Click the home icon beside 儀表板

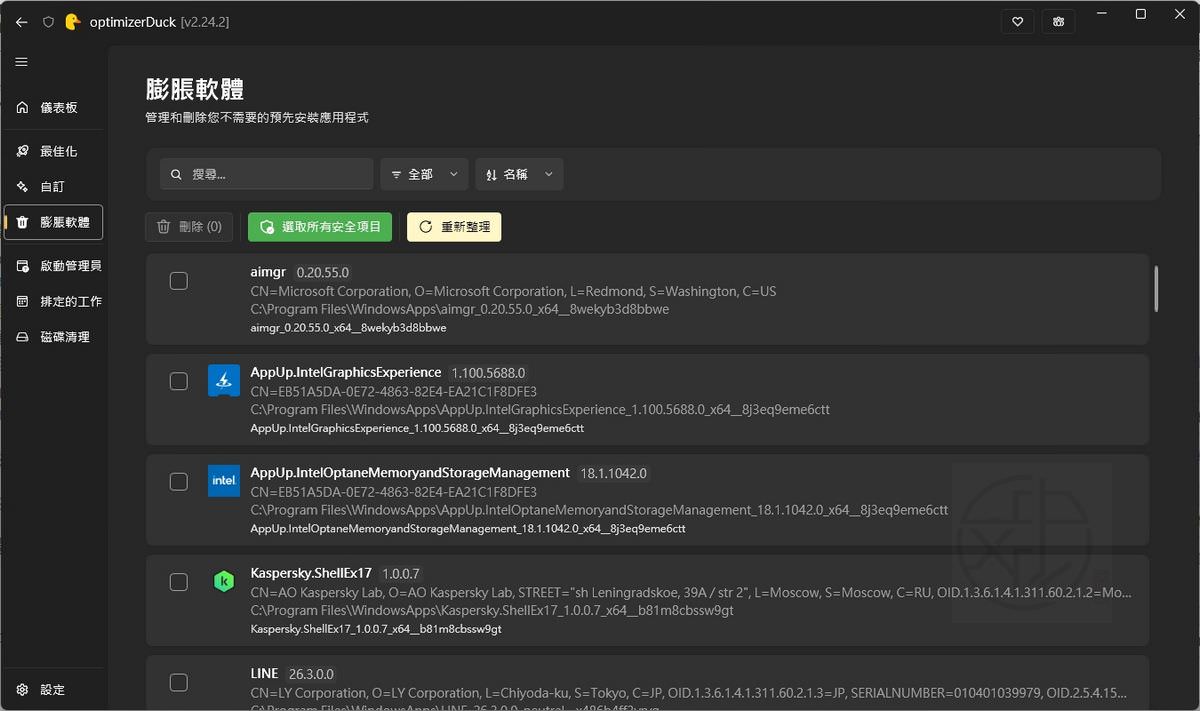coord(22,107)
